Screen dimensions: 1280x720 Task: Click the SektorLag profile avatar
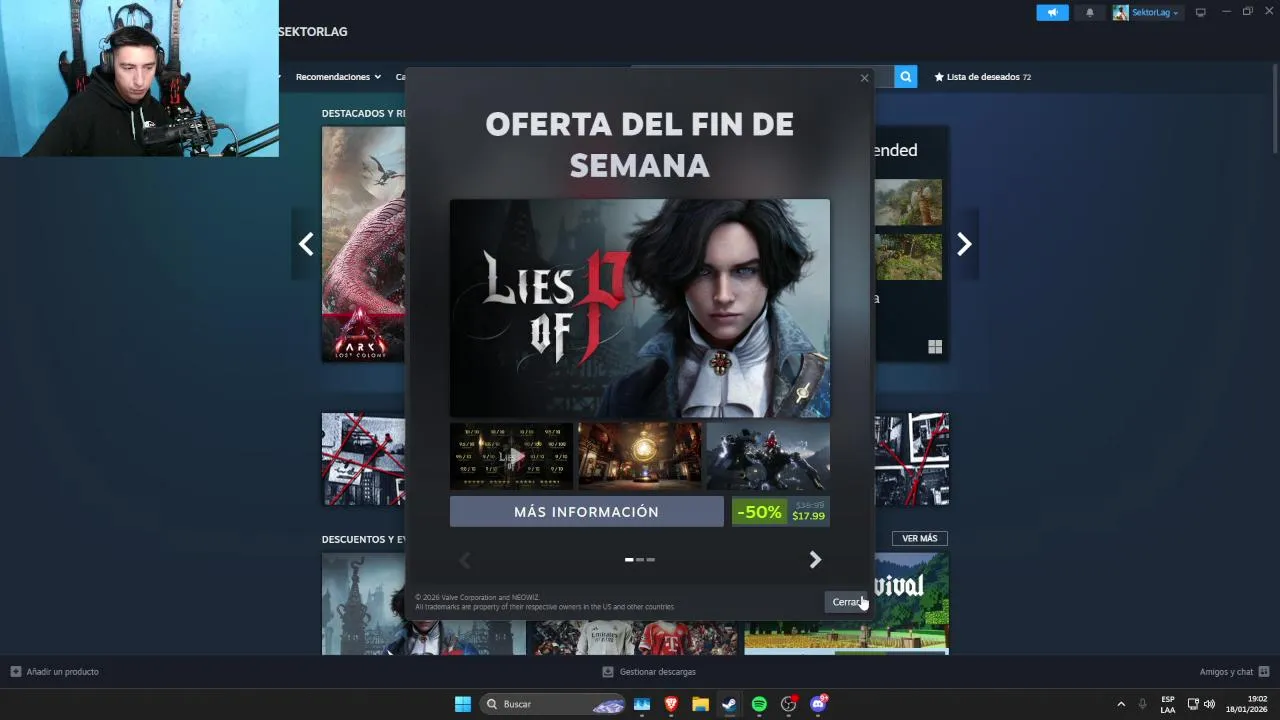tap(1120, 12)
